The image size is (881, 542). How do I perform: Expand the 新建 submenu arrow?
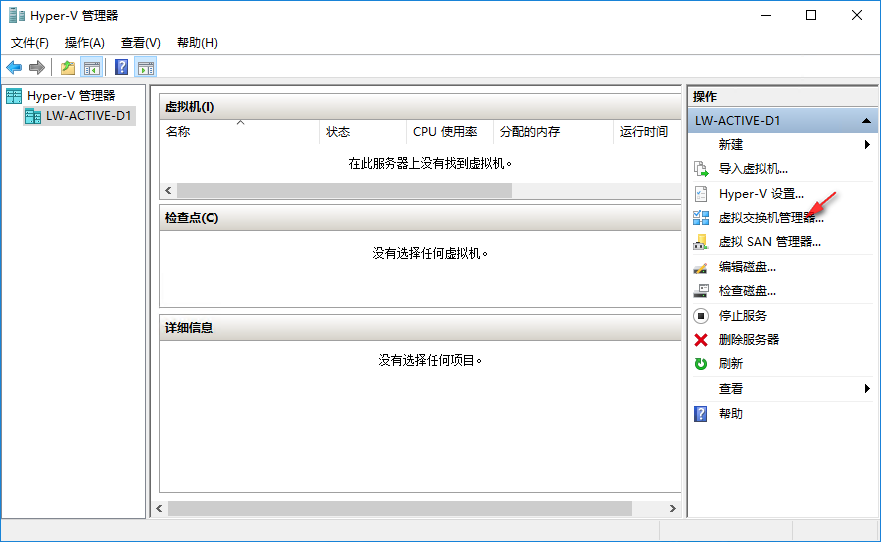coord(867,144)
